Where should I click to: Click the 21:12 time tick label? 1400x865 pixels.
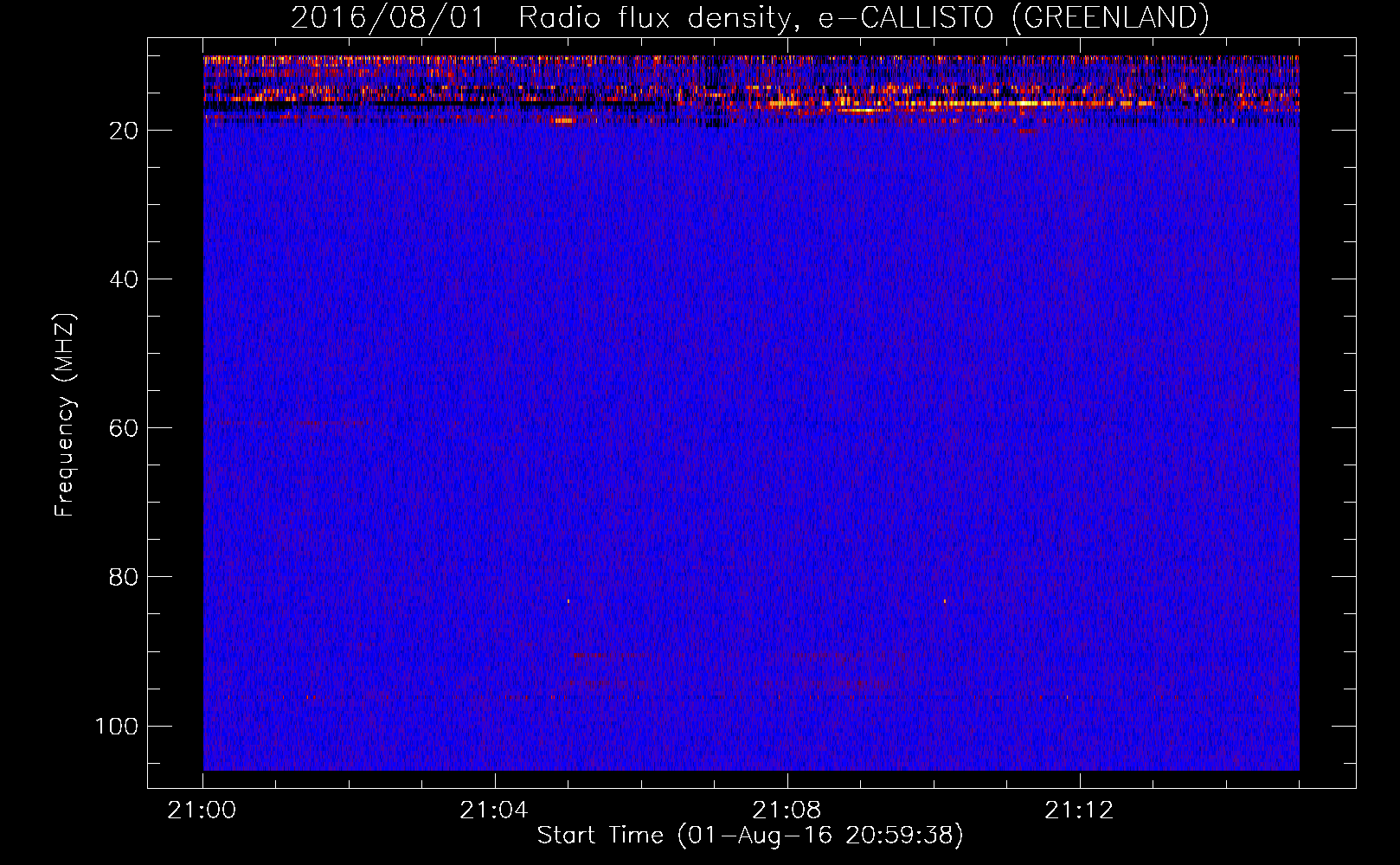pyautogui.click(x=1079, y=811)
